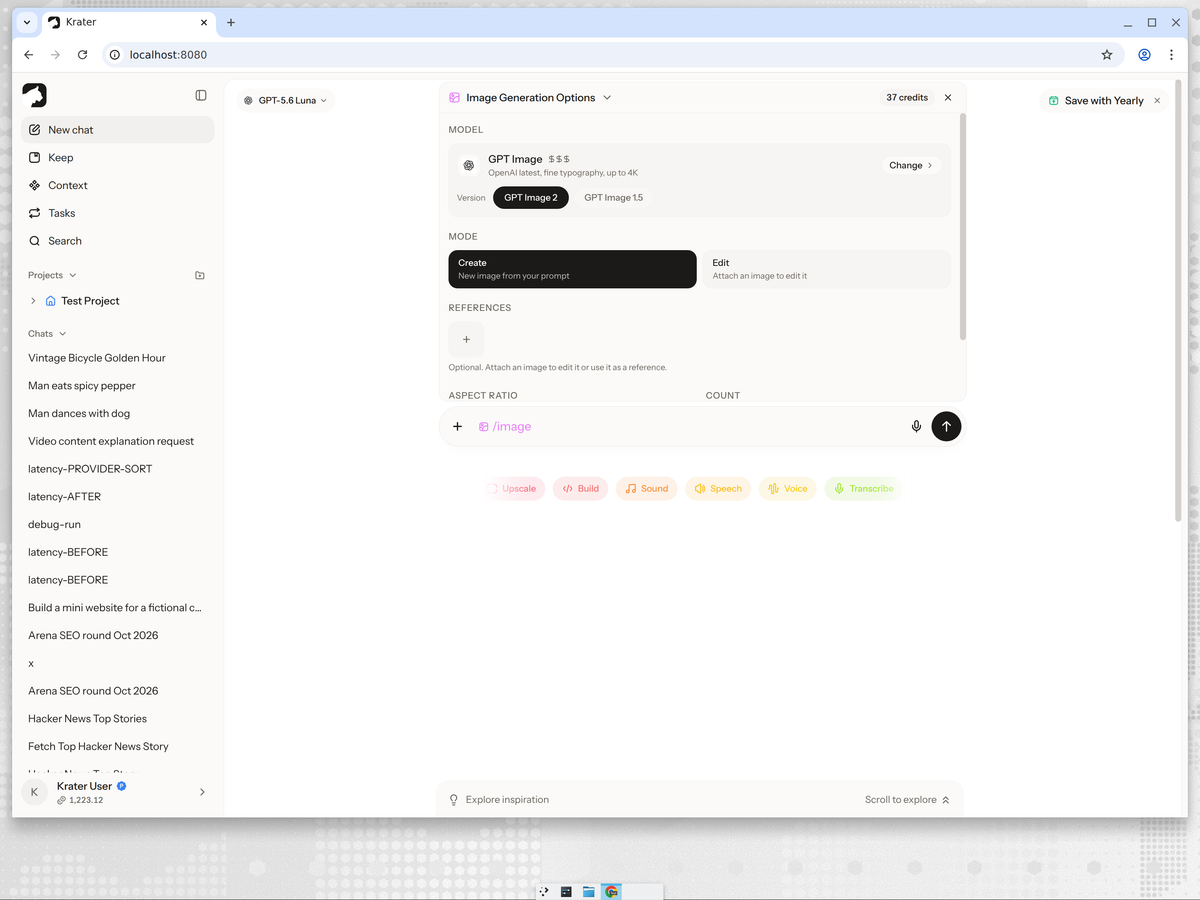Open the Chrome three-dot menu
1200x900 pixels.
coord(1171,55)
